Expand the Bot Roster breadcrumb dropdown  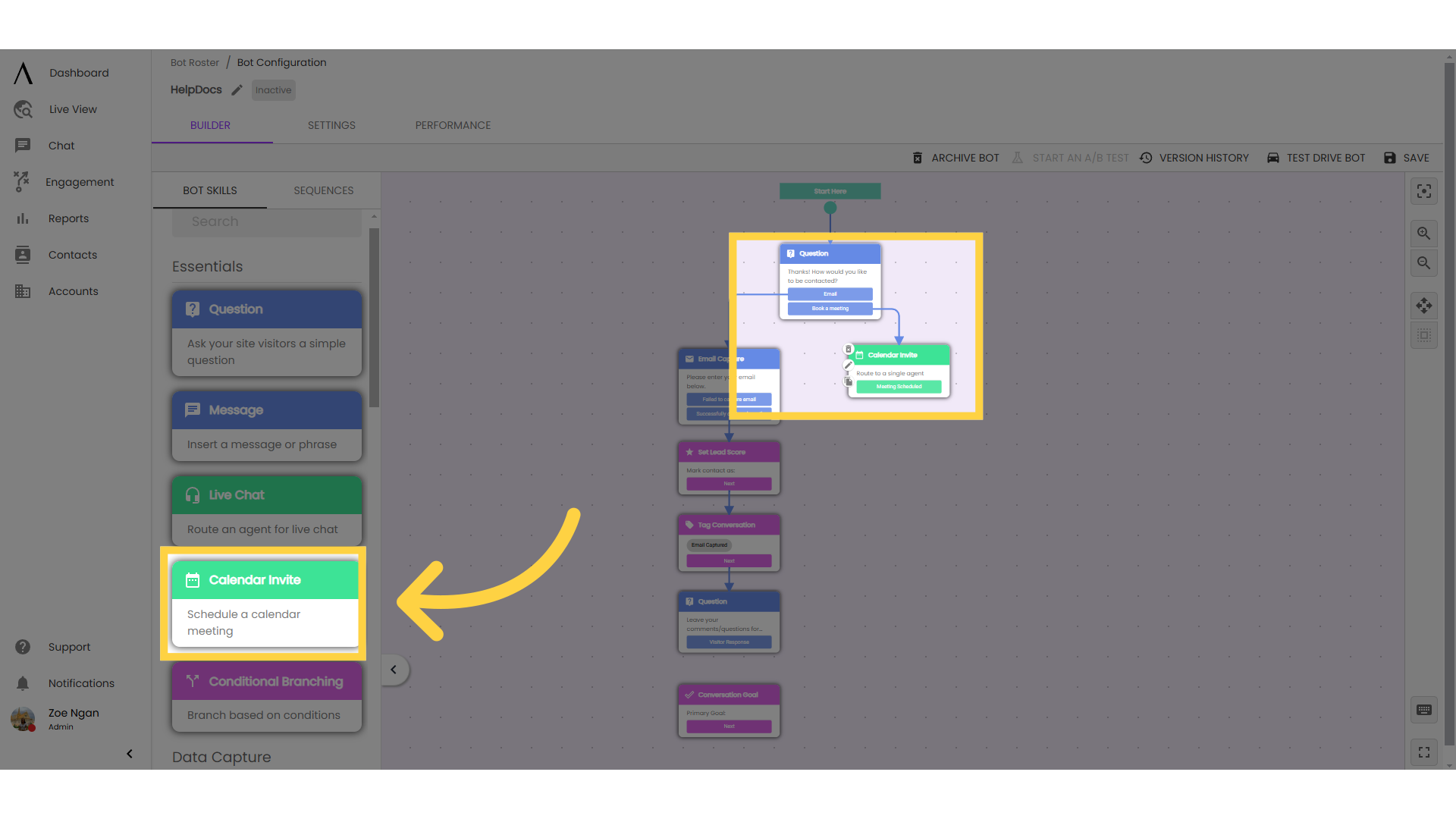tap(194, 62)
